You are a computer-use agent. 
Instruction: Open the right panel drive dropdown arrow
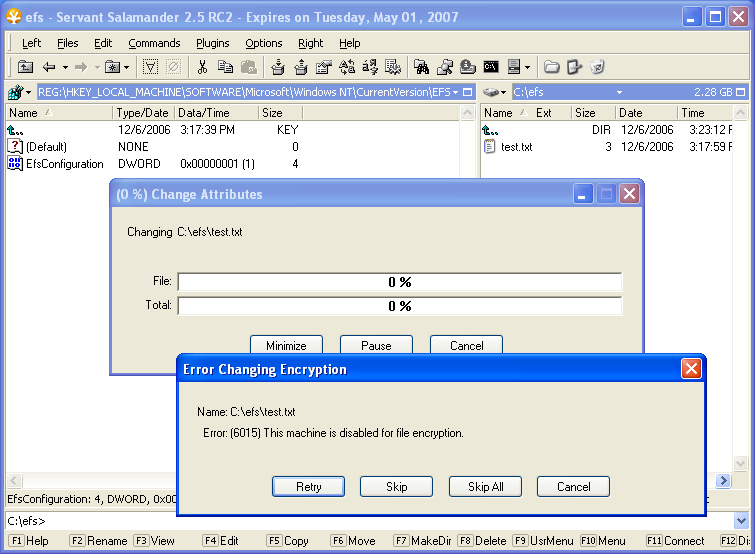(x=503, y=92)
